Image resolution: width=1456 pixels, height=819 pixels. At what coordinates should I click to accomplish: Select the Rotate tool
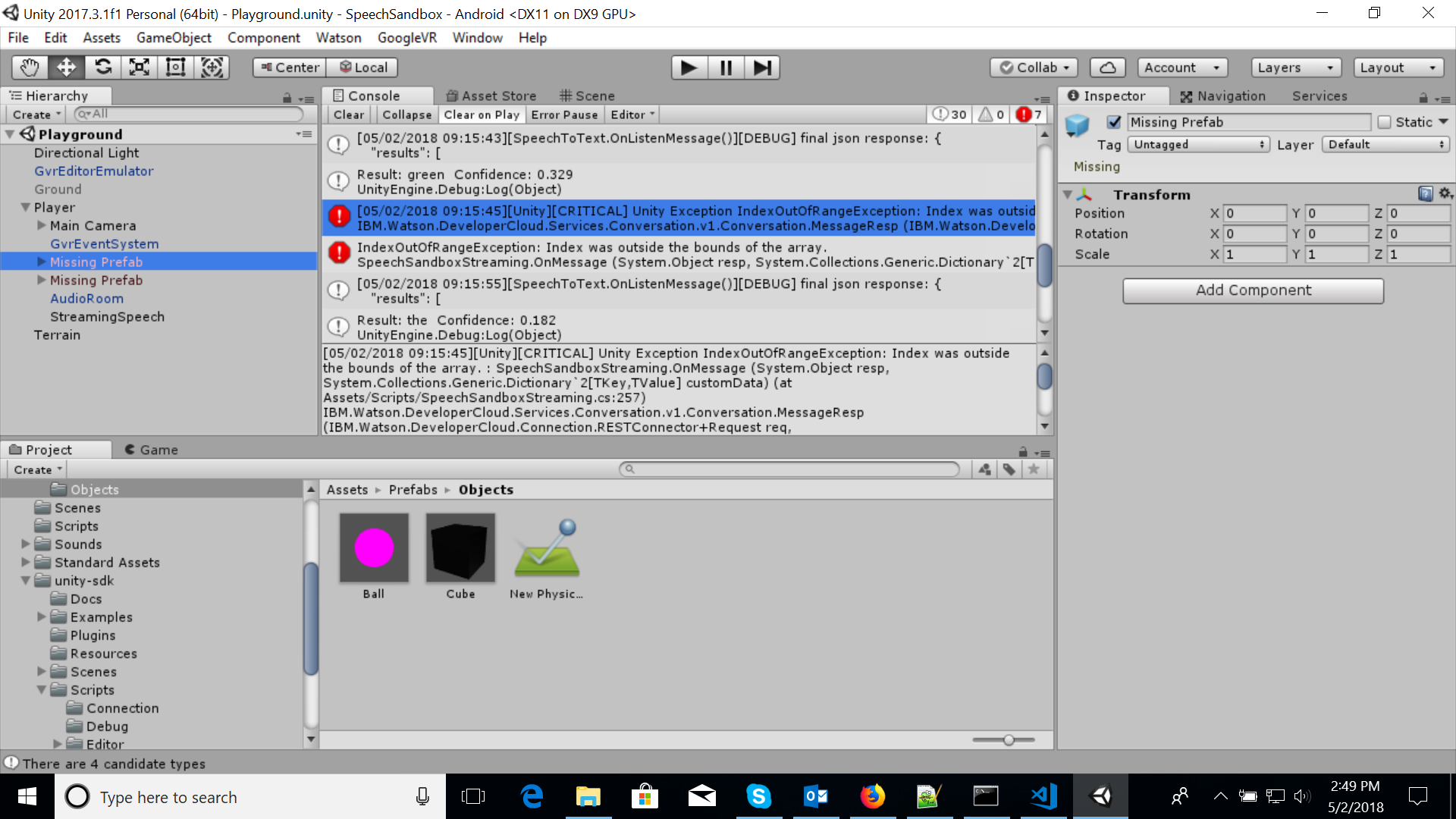point(102,67)
